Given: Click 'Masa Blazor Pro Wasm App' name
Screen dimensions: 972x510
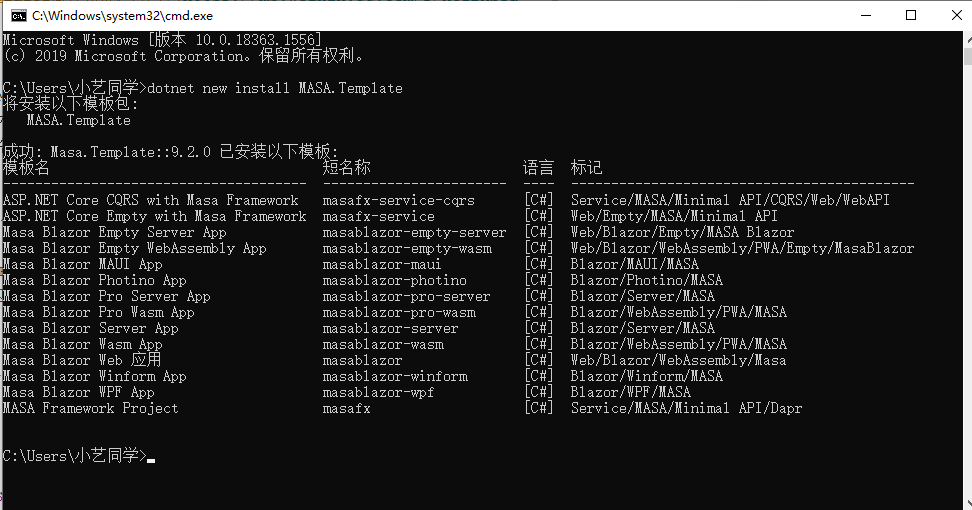Looking at the screenshot, I should pyautogui.click(x=99, y=312).
